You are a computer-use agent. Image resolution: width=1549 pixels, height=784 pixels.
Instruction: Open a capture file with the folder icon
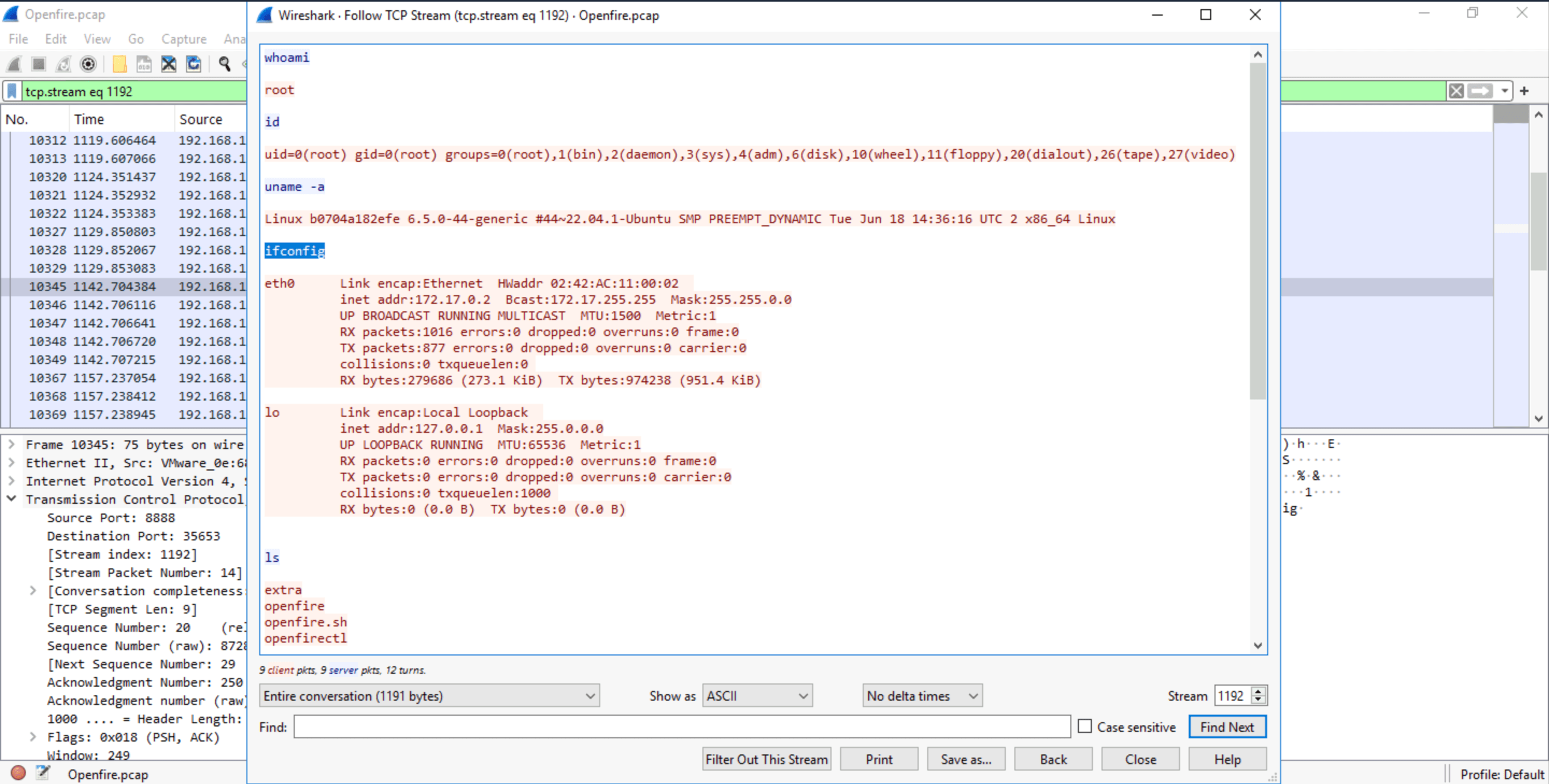119,64
